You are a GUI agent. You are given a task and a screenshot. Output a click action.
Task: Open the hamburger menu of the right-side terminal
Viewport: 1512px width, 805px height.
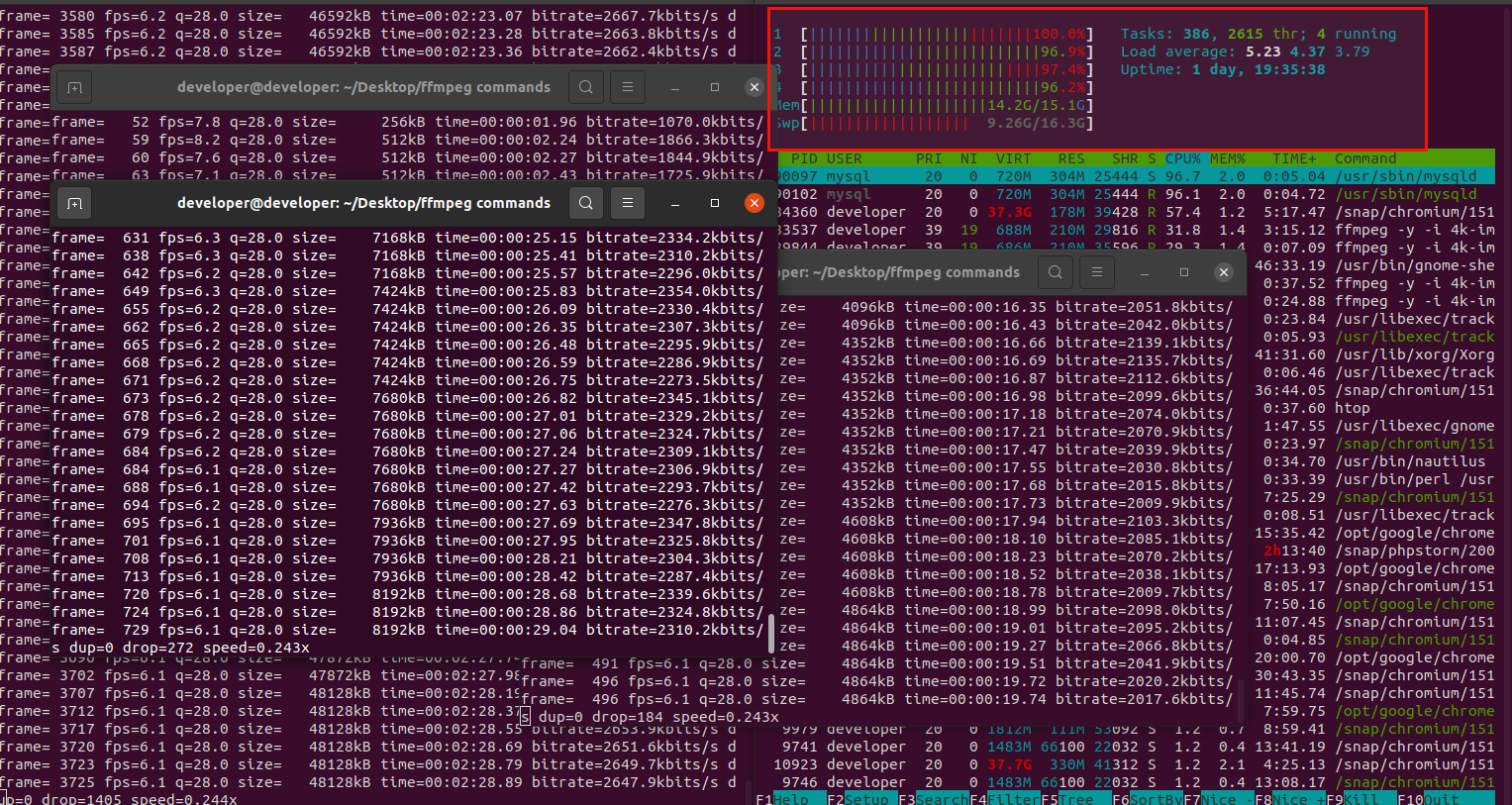pos(1097,271)
